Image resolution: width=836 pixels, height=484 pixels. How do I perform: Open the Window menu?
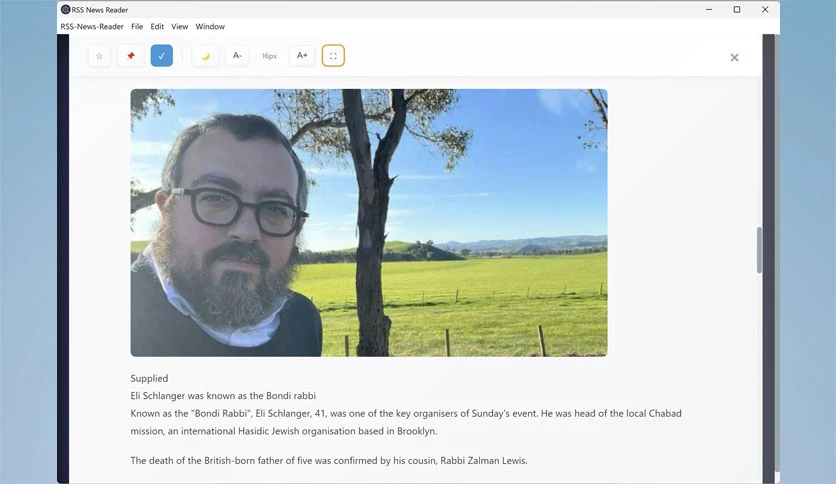point(210,27)
